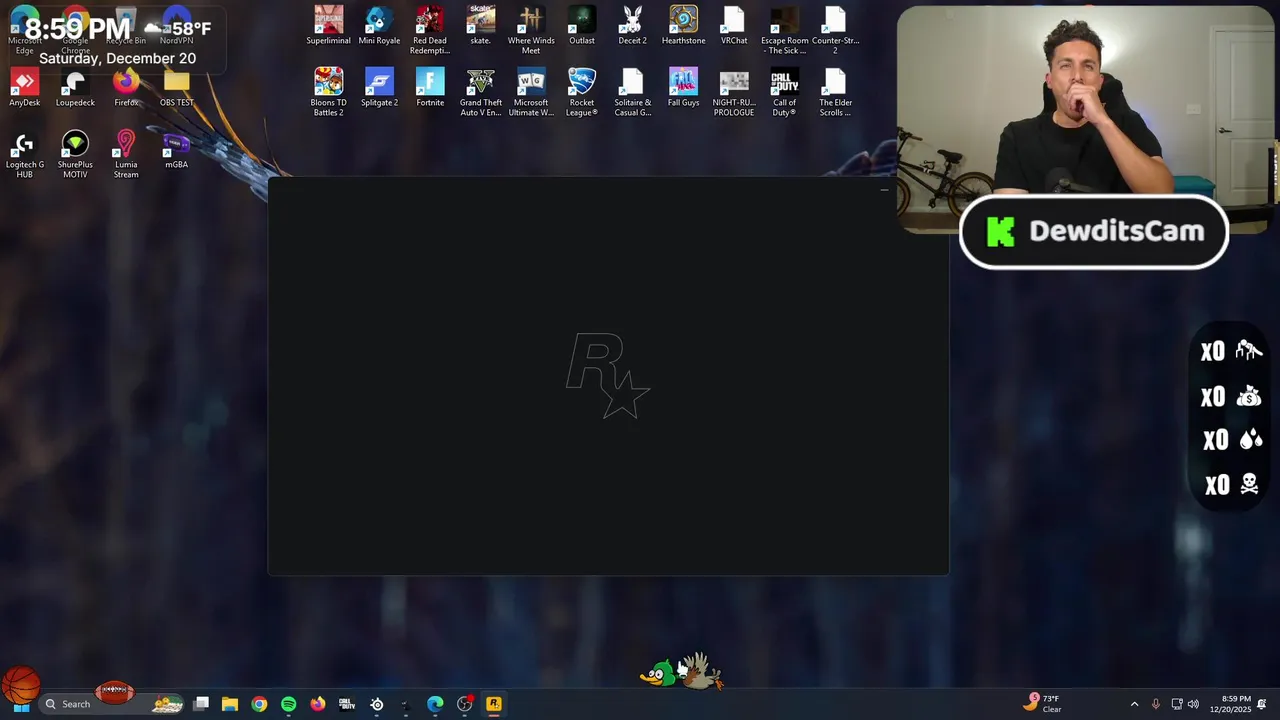
Task: Launch Splitgate 2 from the desktop
Action: coord(379,89)
